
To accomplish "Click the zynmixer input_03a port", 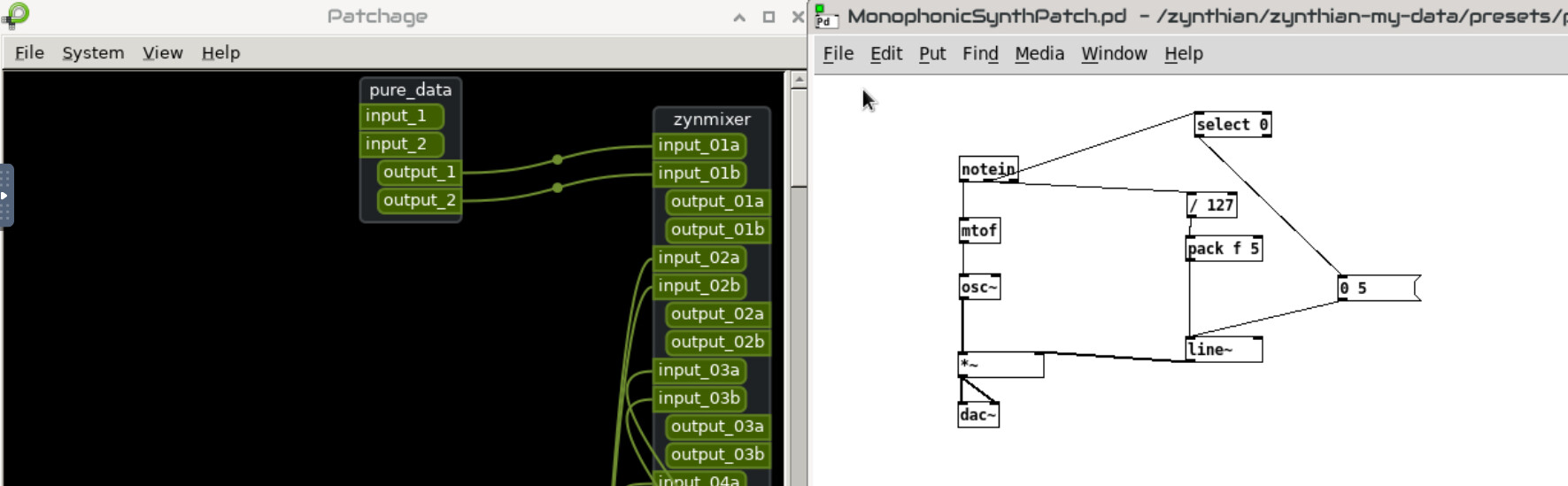I will (699, 370).
